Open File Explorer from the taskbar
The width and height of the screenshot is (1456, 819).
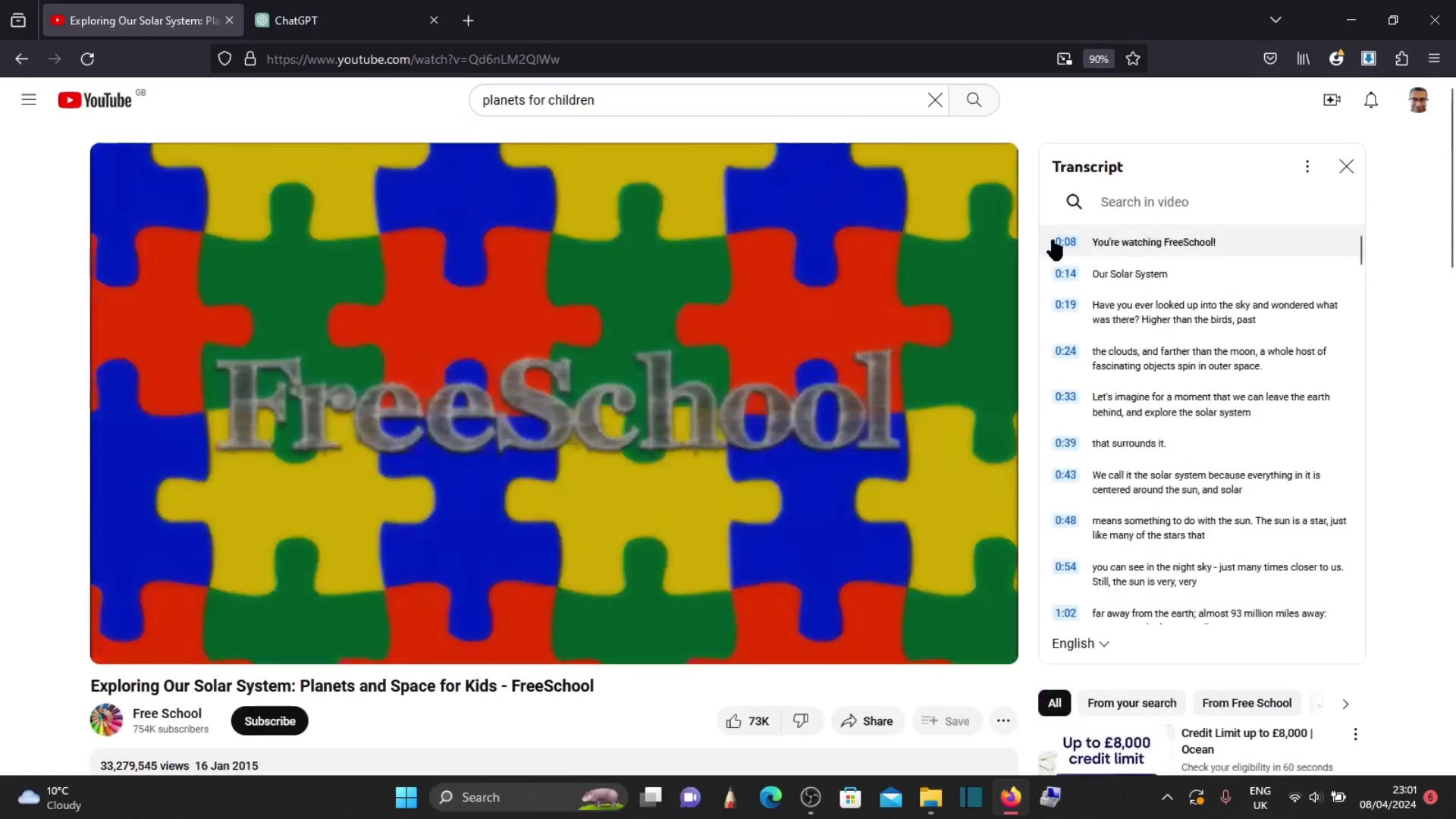[930, 797]
